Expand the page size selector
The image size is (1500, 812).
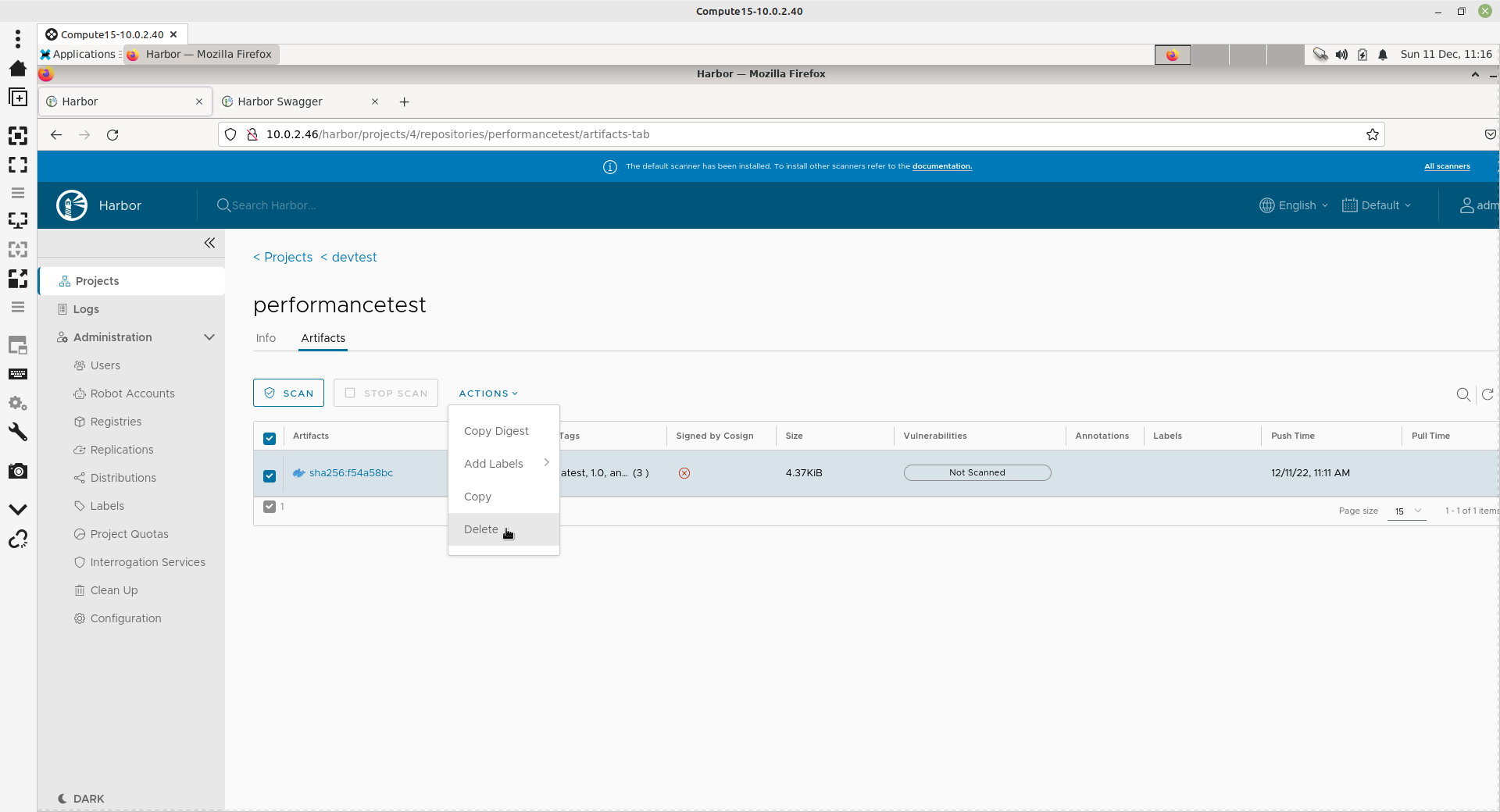coord(1407,511)
